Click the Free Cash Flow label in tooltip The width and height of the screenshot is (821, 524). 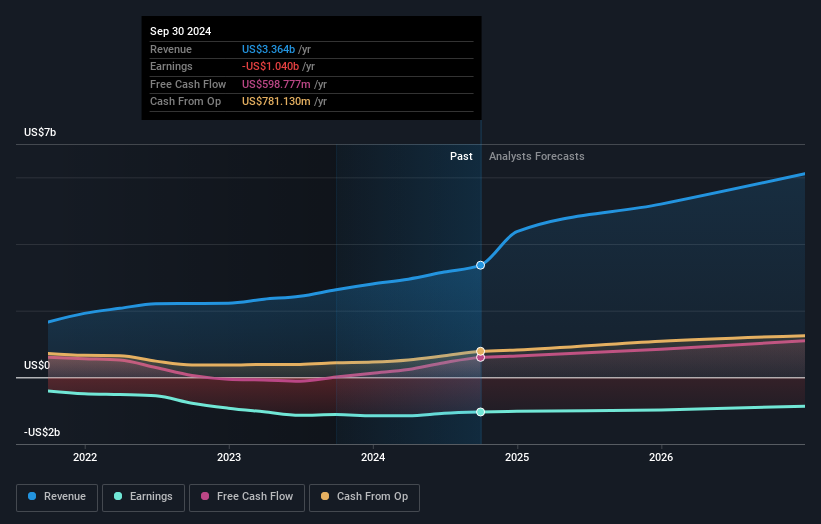pos(188,84)
